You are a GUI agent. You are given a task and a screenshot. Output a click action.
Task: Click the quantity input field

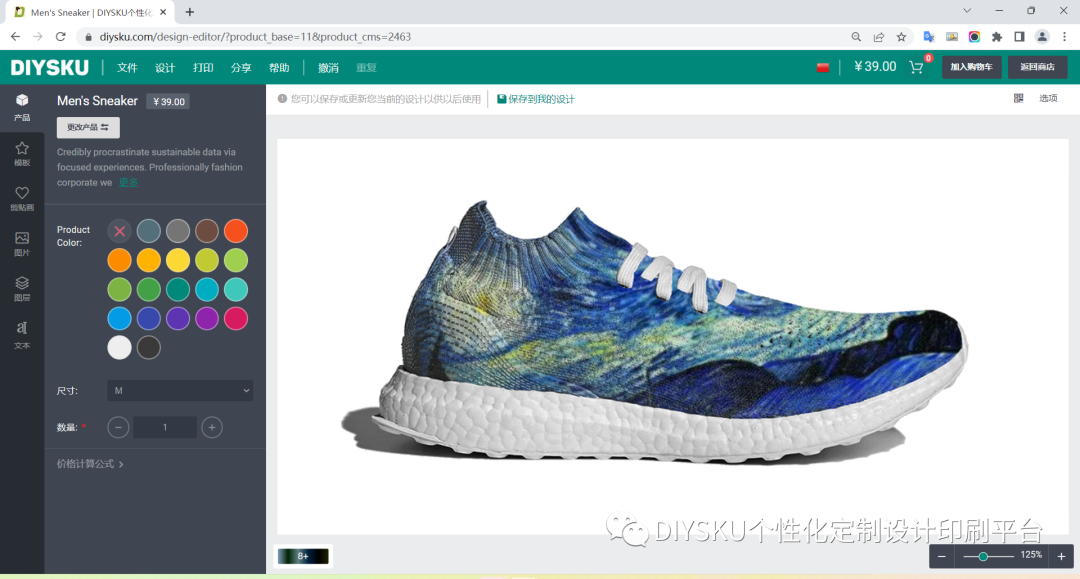point(165,428)
